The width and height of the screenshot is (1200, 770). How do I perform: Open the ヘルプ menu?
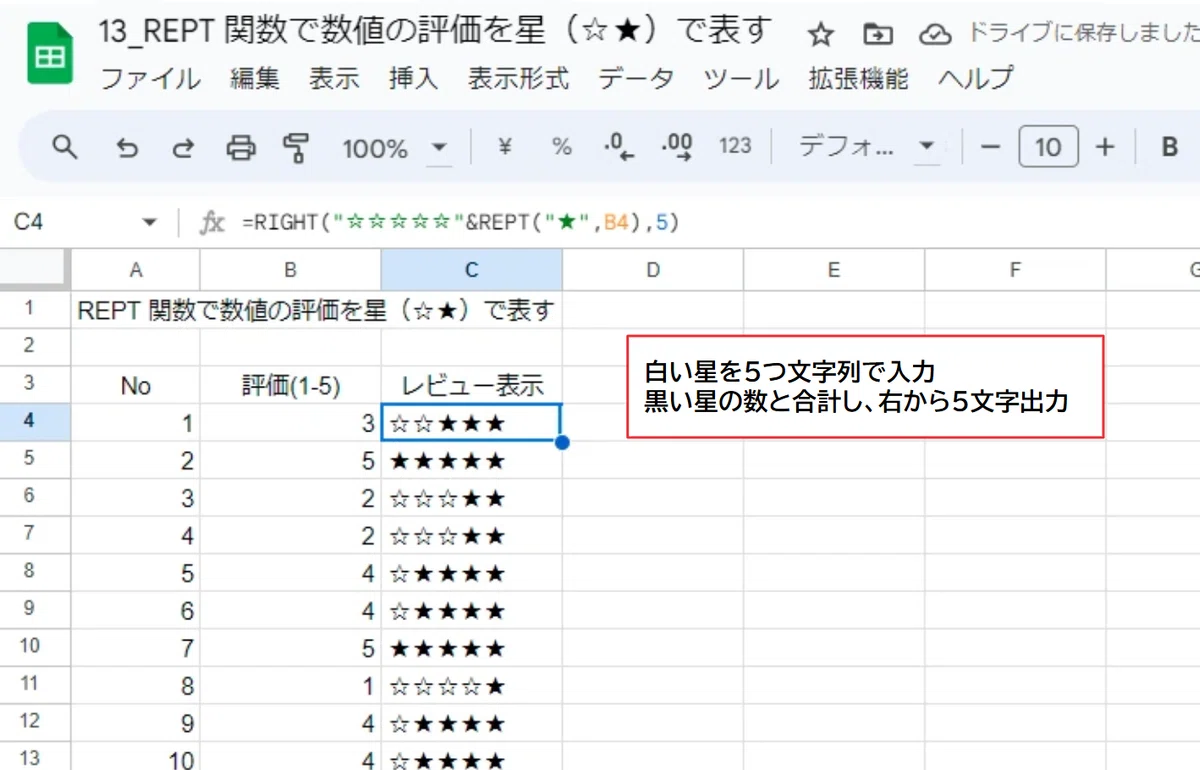pyautogui.click(x=975, y=79)
